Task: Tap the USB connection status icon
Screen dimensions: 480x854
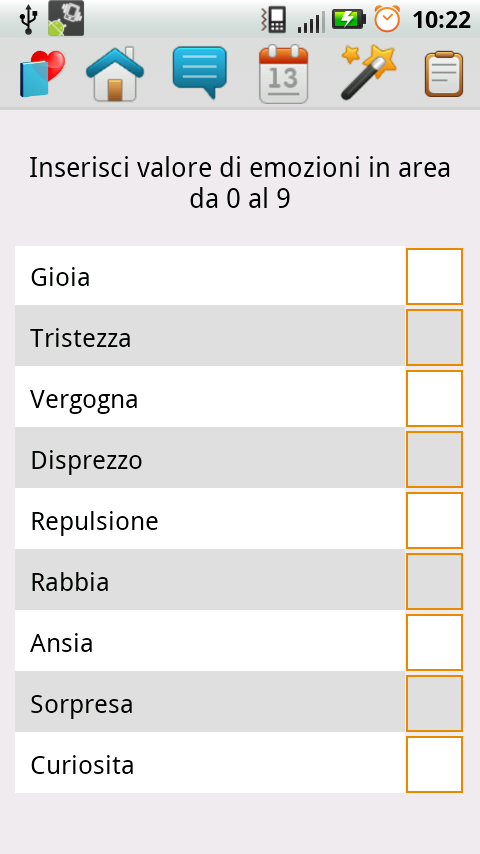Action: coord(27,20)
